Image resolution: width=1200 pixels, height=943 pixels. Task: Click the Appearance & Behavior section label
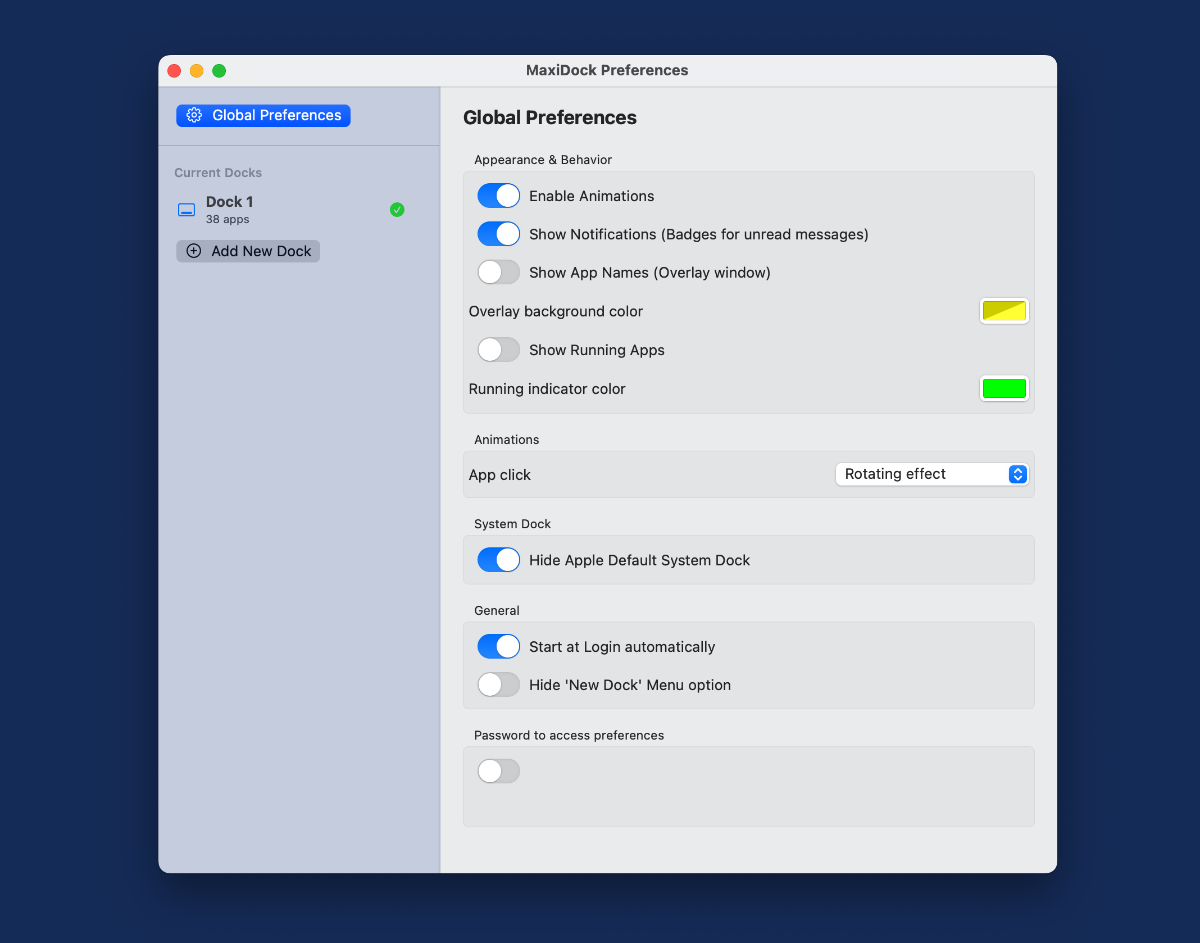(543, 160)
